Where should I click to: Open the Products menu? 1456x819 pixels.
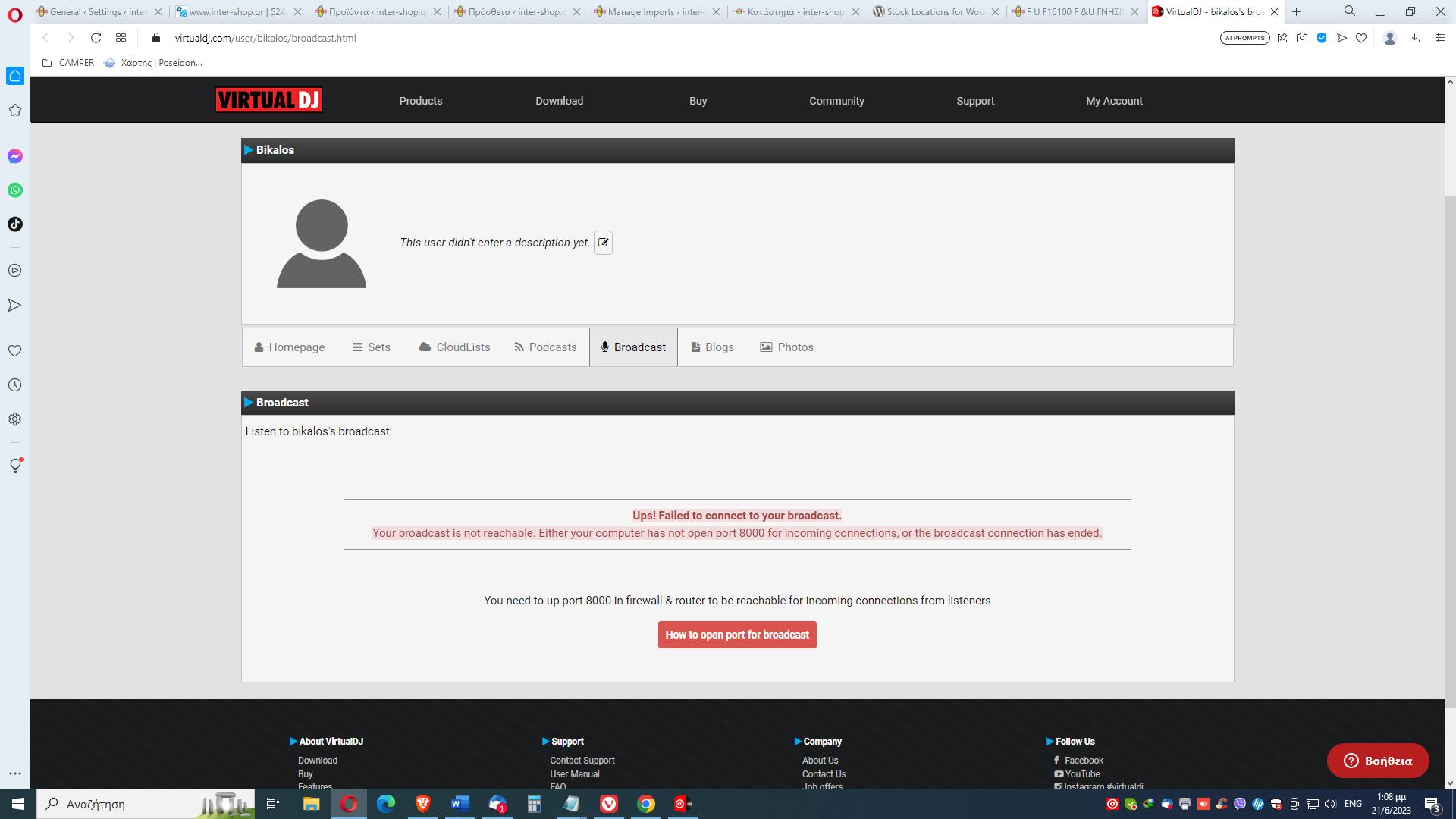(x=421, y=101)
